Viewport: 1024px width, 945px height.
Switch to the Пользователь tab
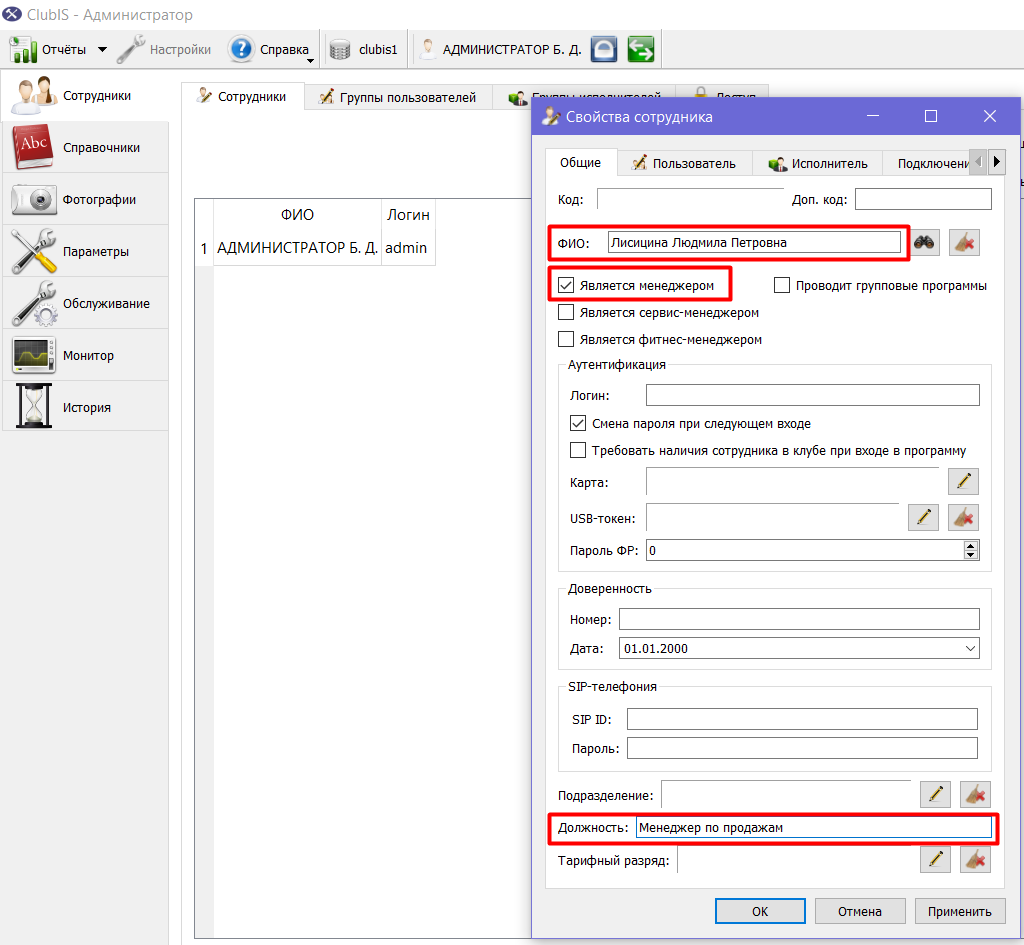coord(684,163)
